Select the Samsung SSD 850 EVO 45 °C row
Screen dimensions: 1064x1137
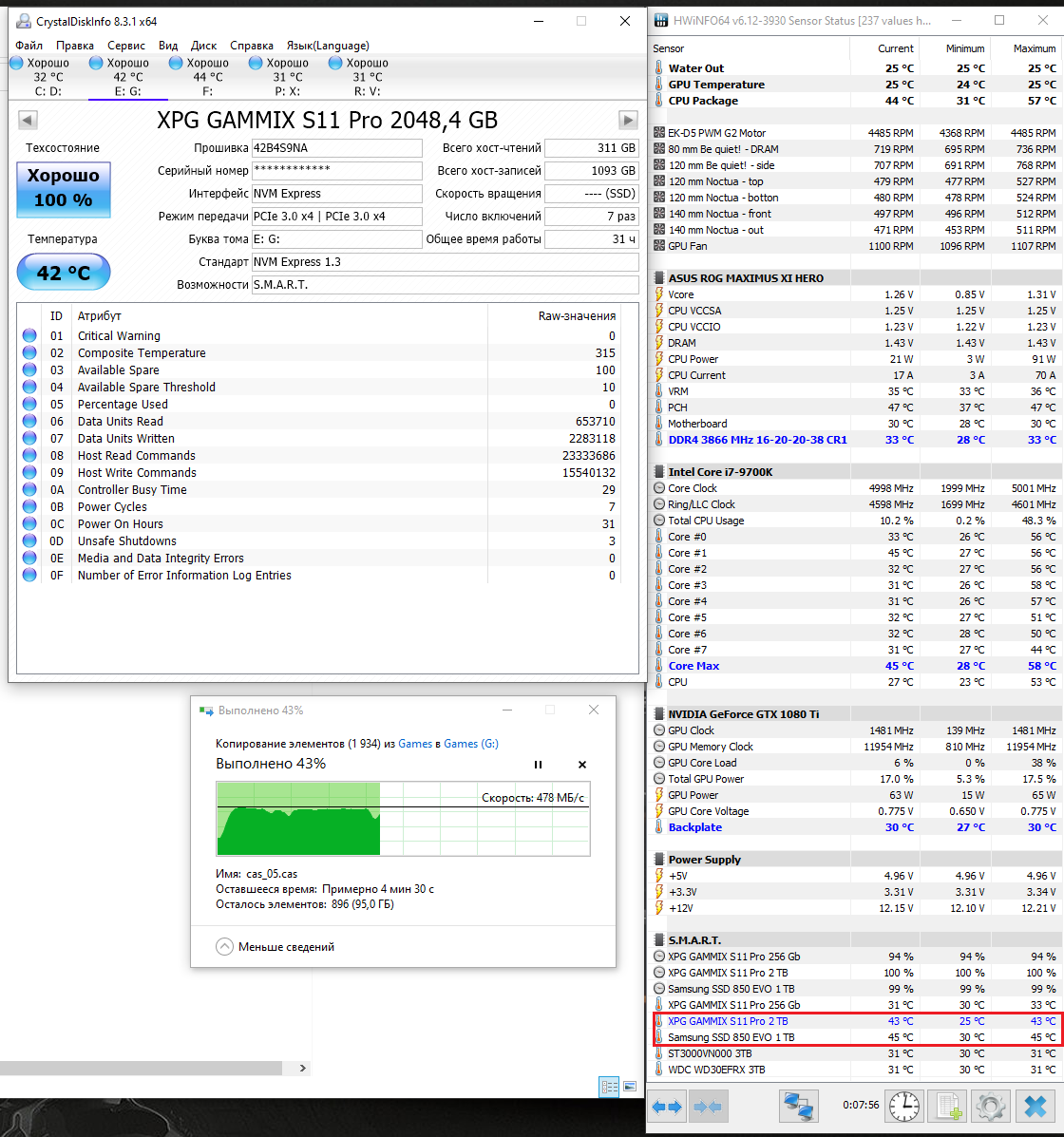[856, 1037]
